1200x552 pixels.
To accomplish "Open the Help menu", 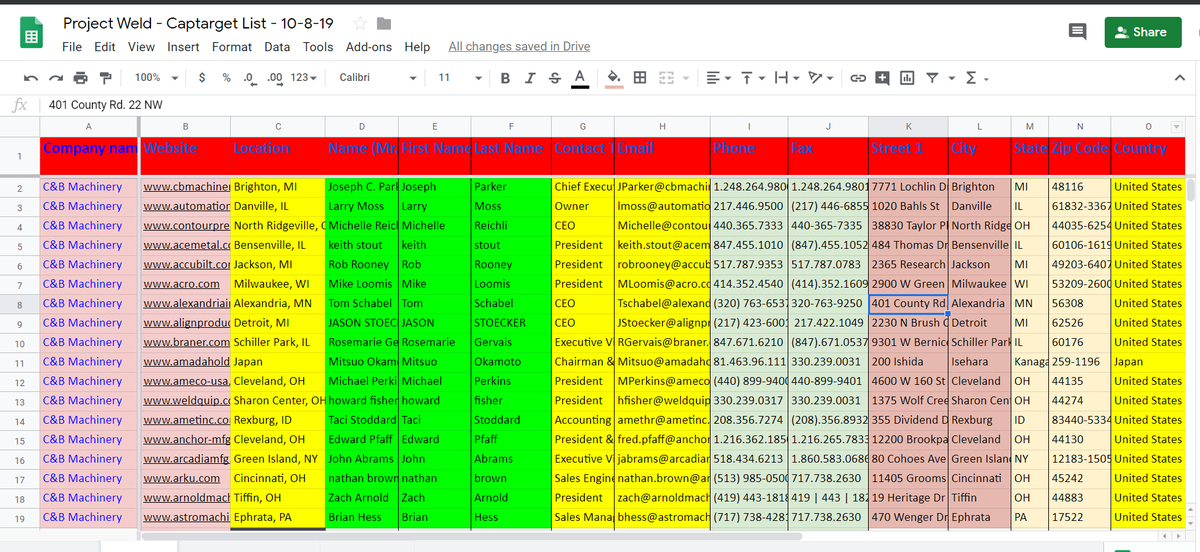I will coord(417,47).
